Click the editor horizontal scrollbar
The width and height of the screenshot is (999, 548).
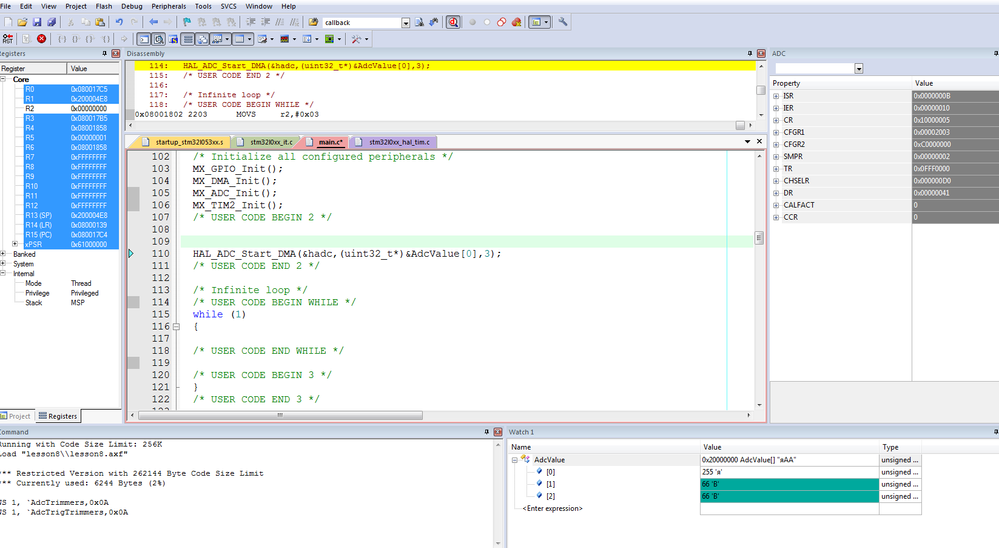280,415
